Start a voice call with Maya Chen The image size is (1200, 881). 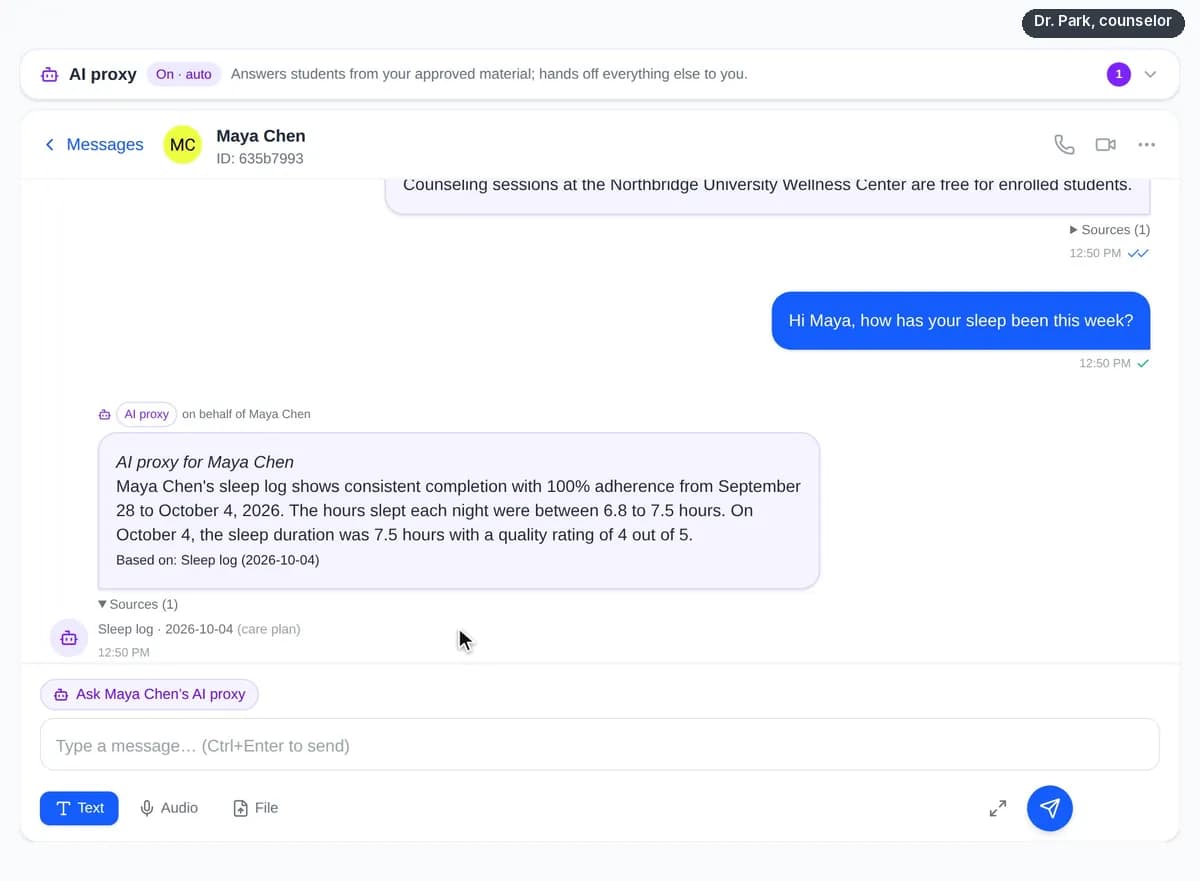coord(1064,145)
